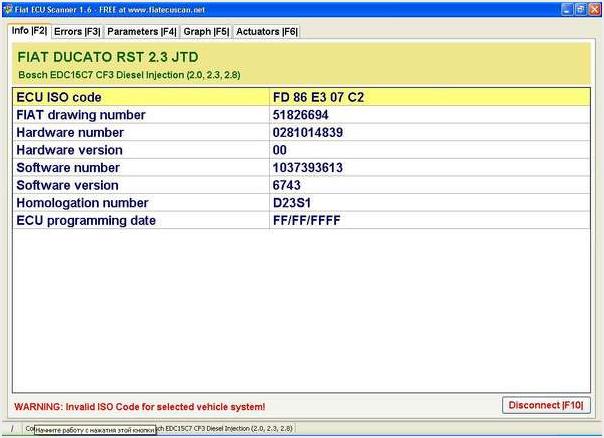Image resolution: width=604 pixels, height=438 pixels.
Task: Restore down the scanner window
Action: [x=581, y=9]
